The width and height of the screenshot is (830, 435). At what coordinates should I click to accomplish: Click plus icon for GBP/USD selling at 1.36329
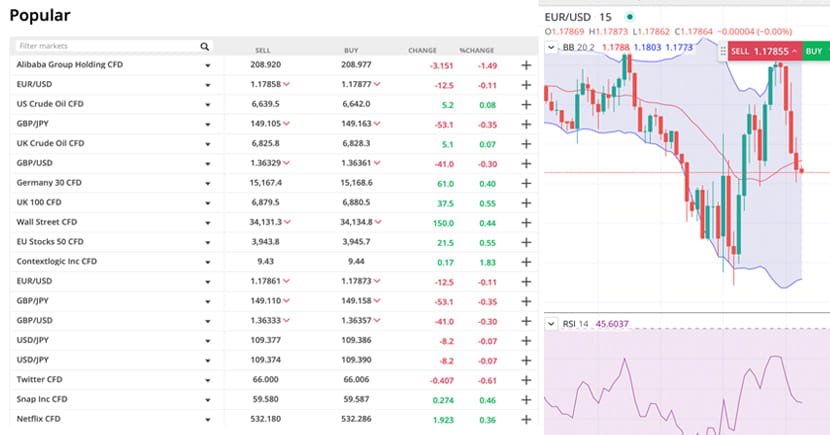[526, 164]
